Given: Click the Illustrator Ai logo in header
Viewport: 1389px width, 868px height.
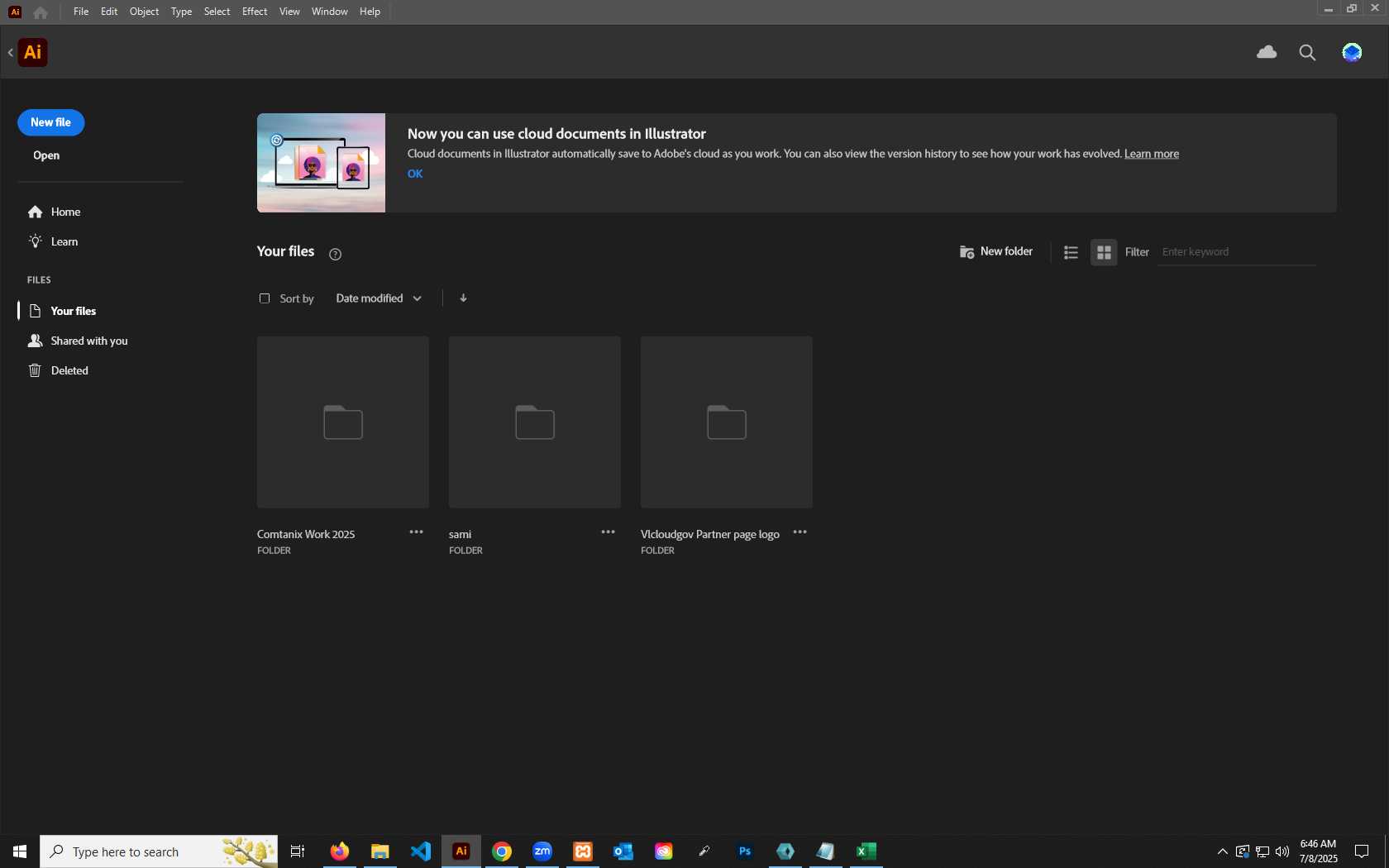Looking at the screenshot, I should click(32, 52).
